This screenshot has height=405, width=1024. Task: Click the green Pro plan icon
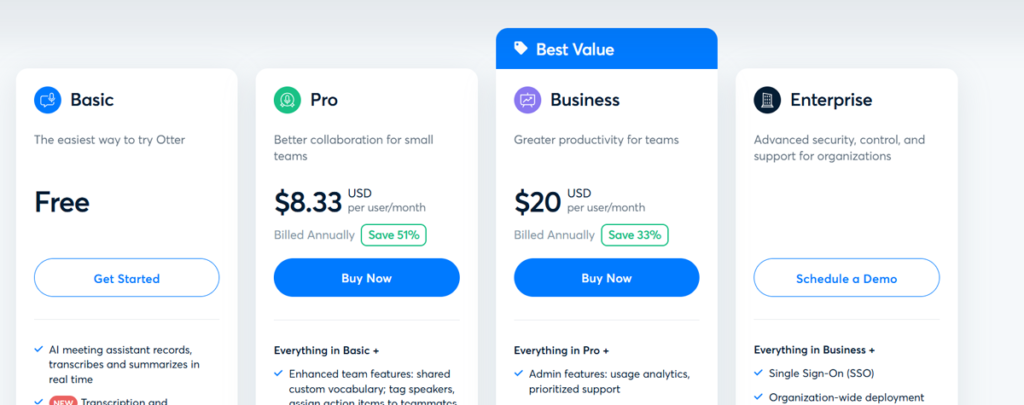[x=287, y=100]
